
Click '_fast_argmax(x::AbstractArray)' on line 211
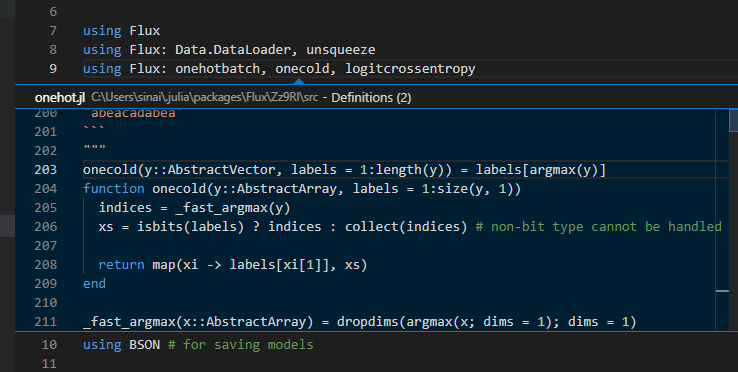[198, 322]
